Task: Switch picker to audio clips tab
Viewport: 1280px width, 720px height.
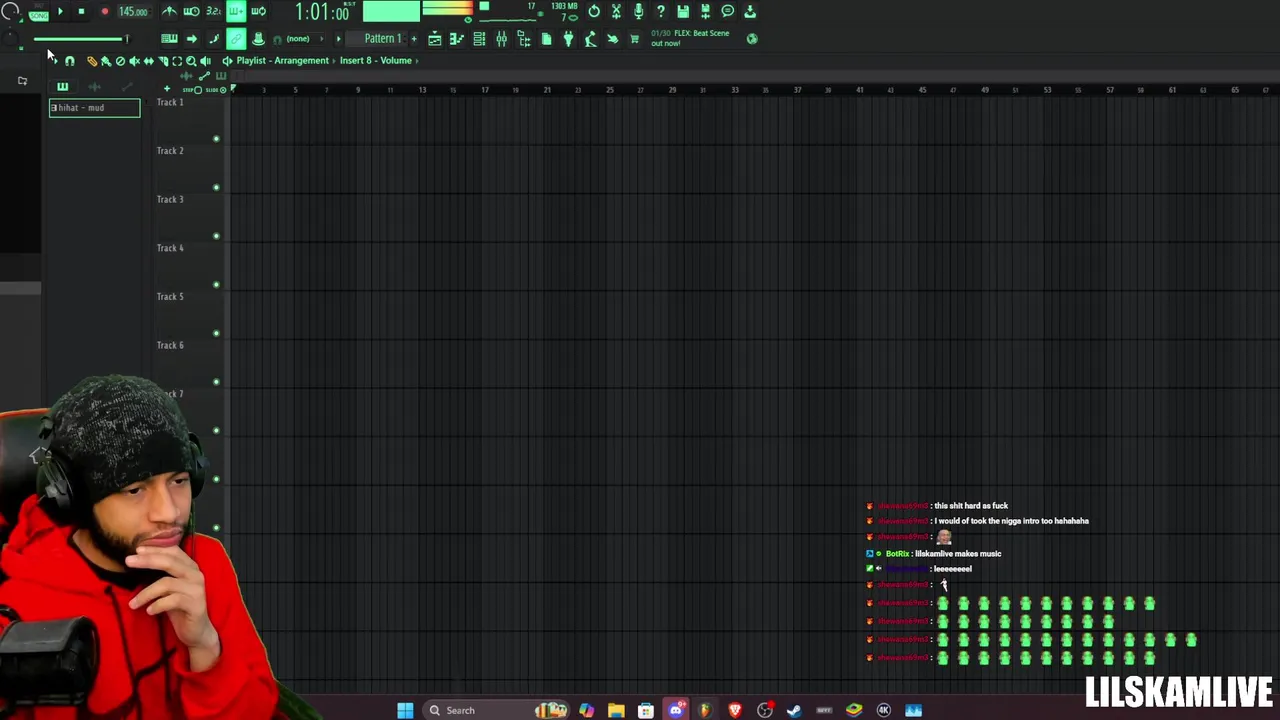Action: (94, 87)
